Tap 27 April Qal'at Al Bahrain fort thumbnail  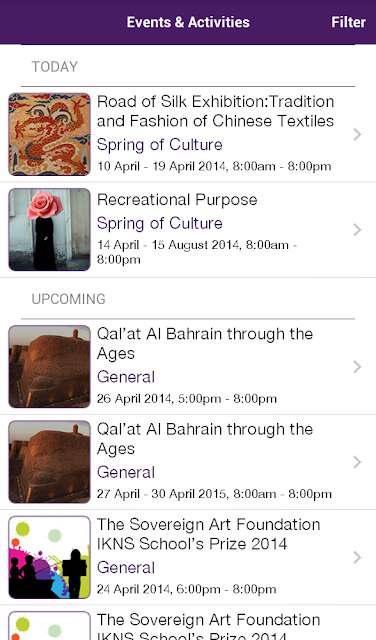pyautogui.click(x=49, y=462)
